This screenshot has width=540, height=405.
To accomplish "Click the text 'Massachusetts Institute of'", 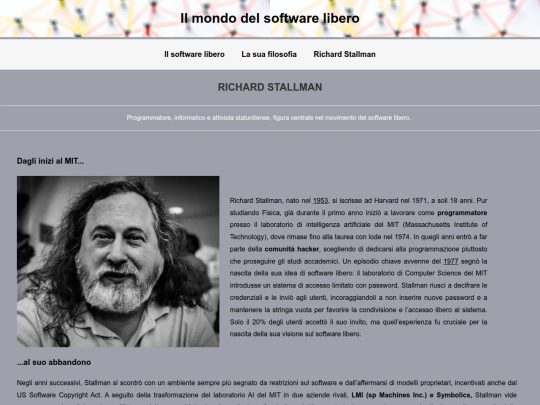I will coord(446,225).
